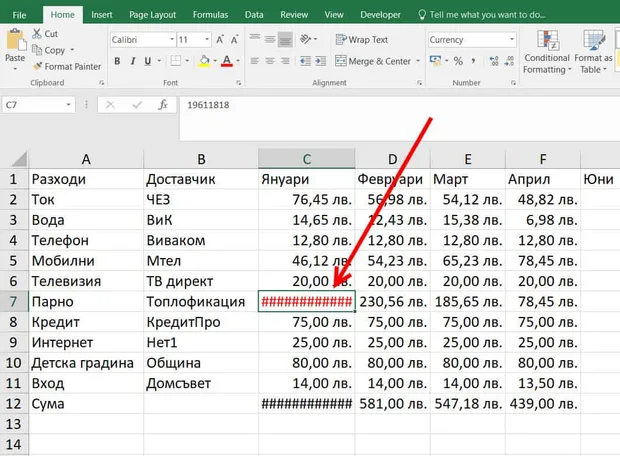Viewport: 620px width, 456px height.
Task: Click Decrease Decimal icon
Action: (x=509, y=61)
